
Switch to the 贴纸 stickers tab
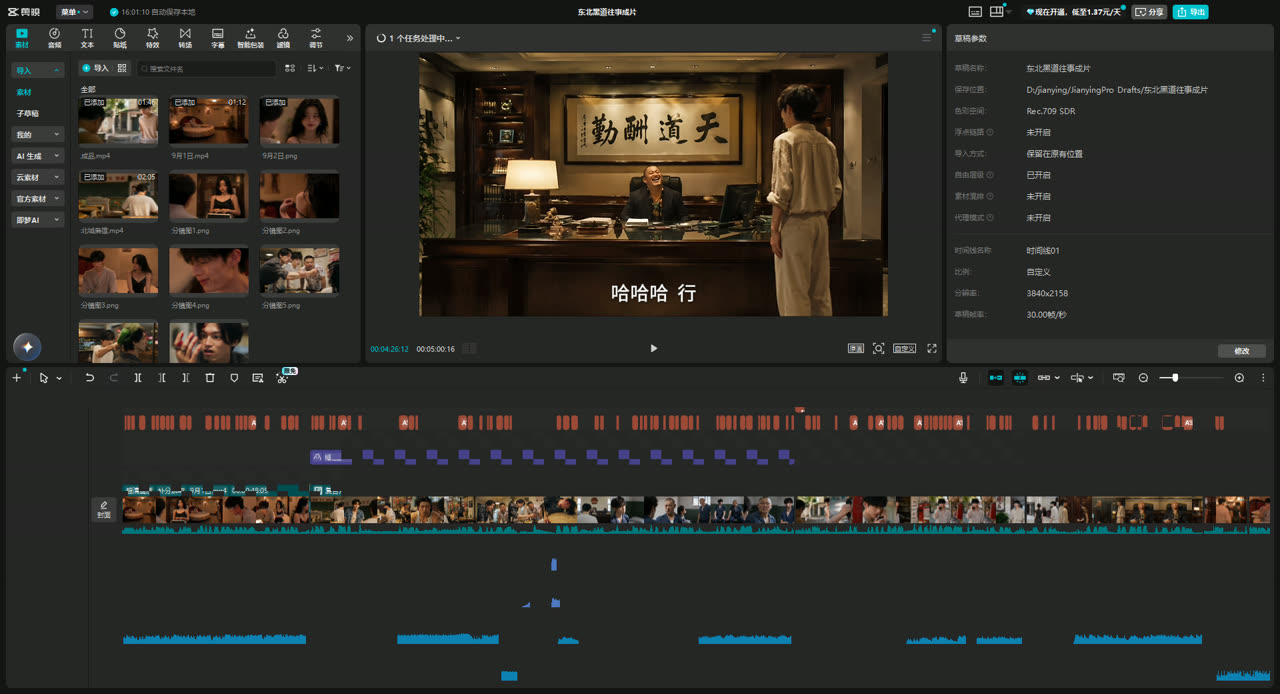click(x=120, y=38)
